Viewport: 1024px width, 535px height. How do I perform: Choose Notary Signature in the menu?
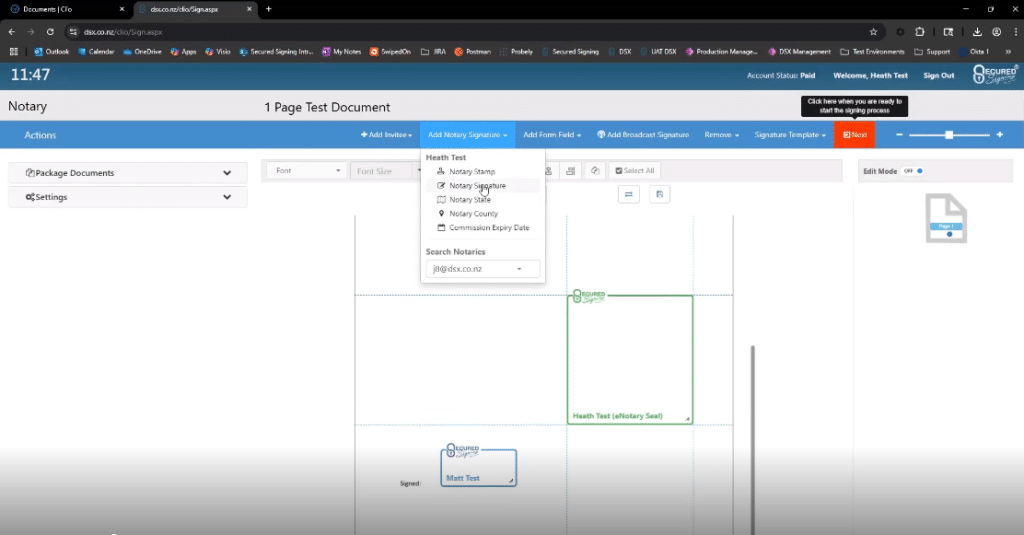[x=477, y=186]
